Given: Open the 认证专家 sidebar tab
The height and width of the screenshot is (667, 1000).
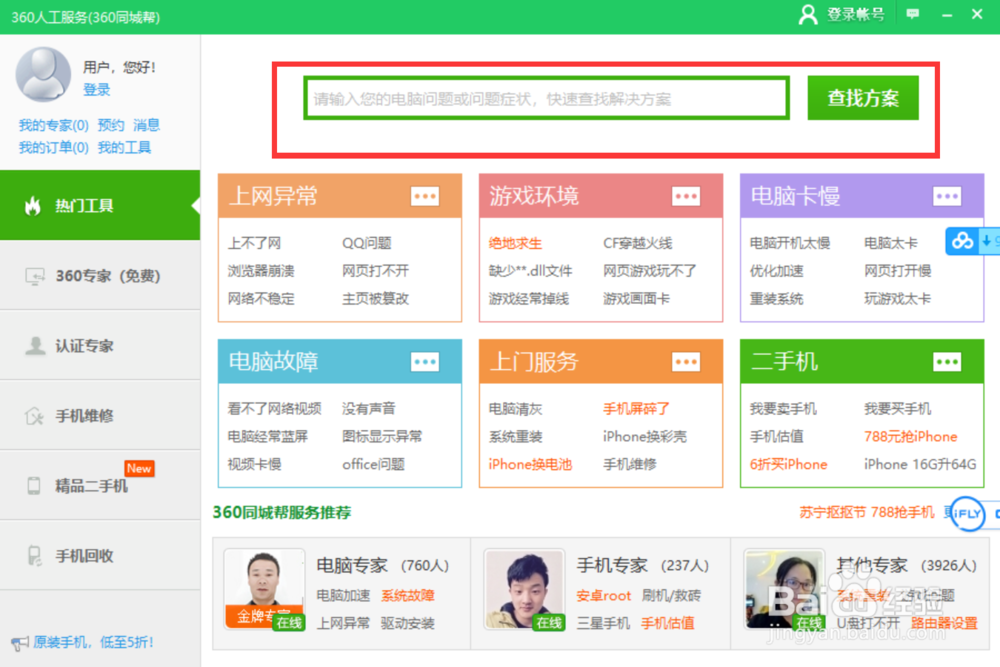Looking at the screenshot, I should coord(100,346).
